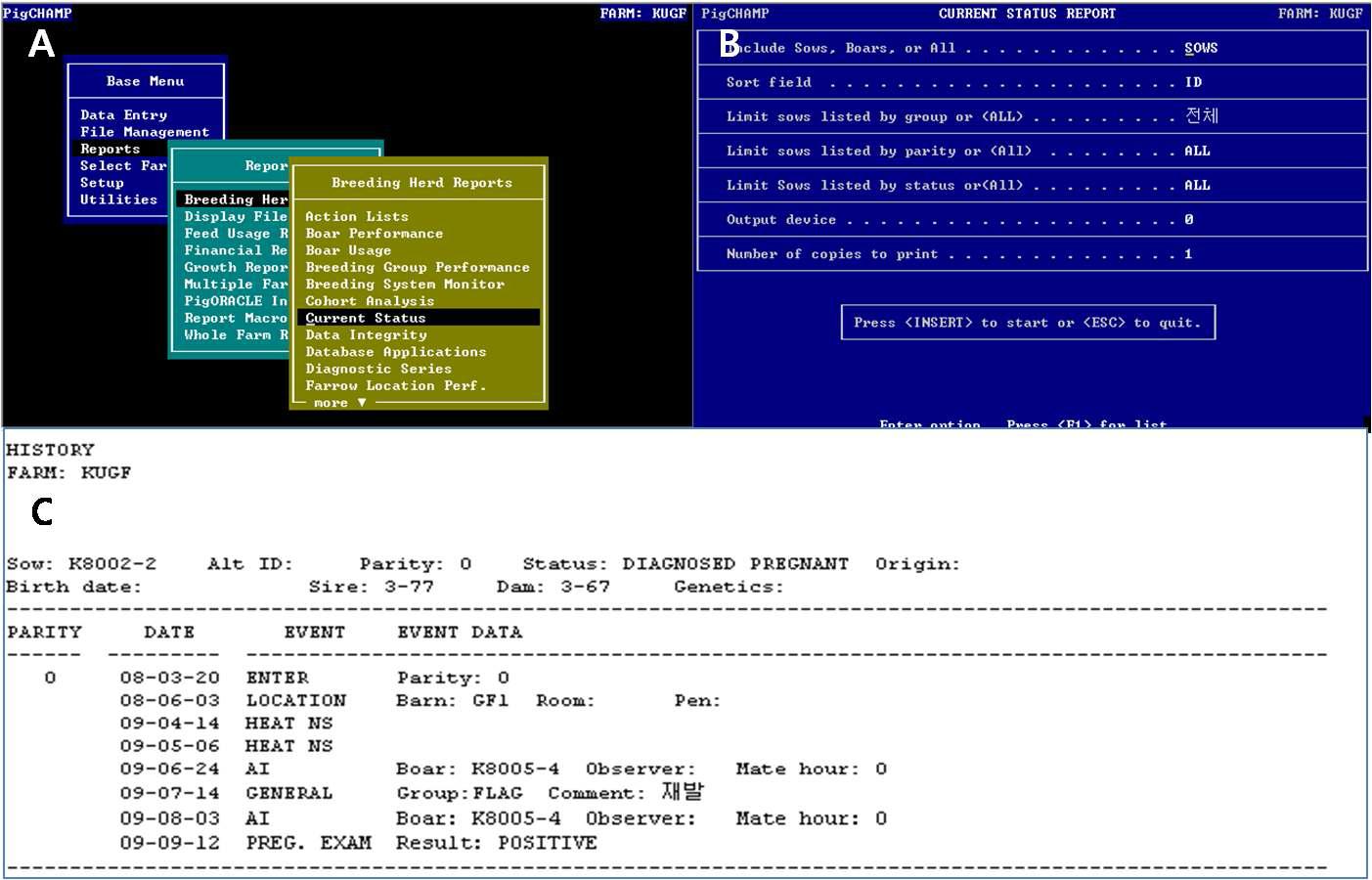
Task: Click sow ID K8002-2 in history
Action: (112, 564)
